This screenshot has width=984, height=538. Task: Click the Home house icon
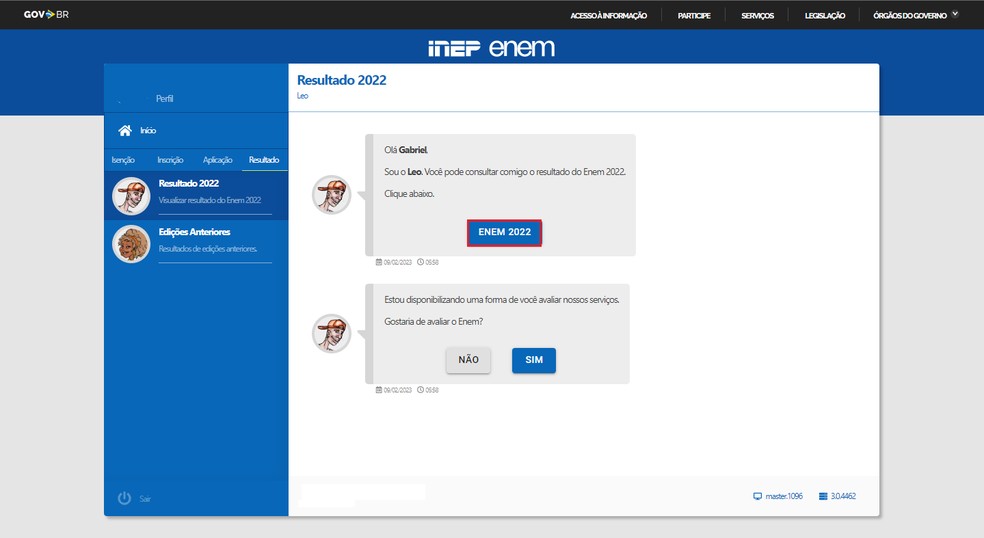tap(125, 130)
